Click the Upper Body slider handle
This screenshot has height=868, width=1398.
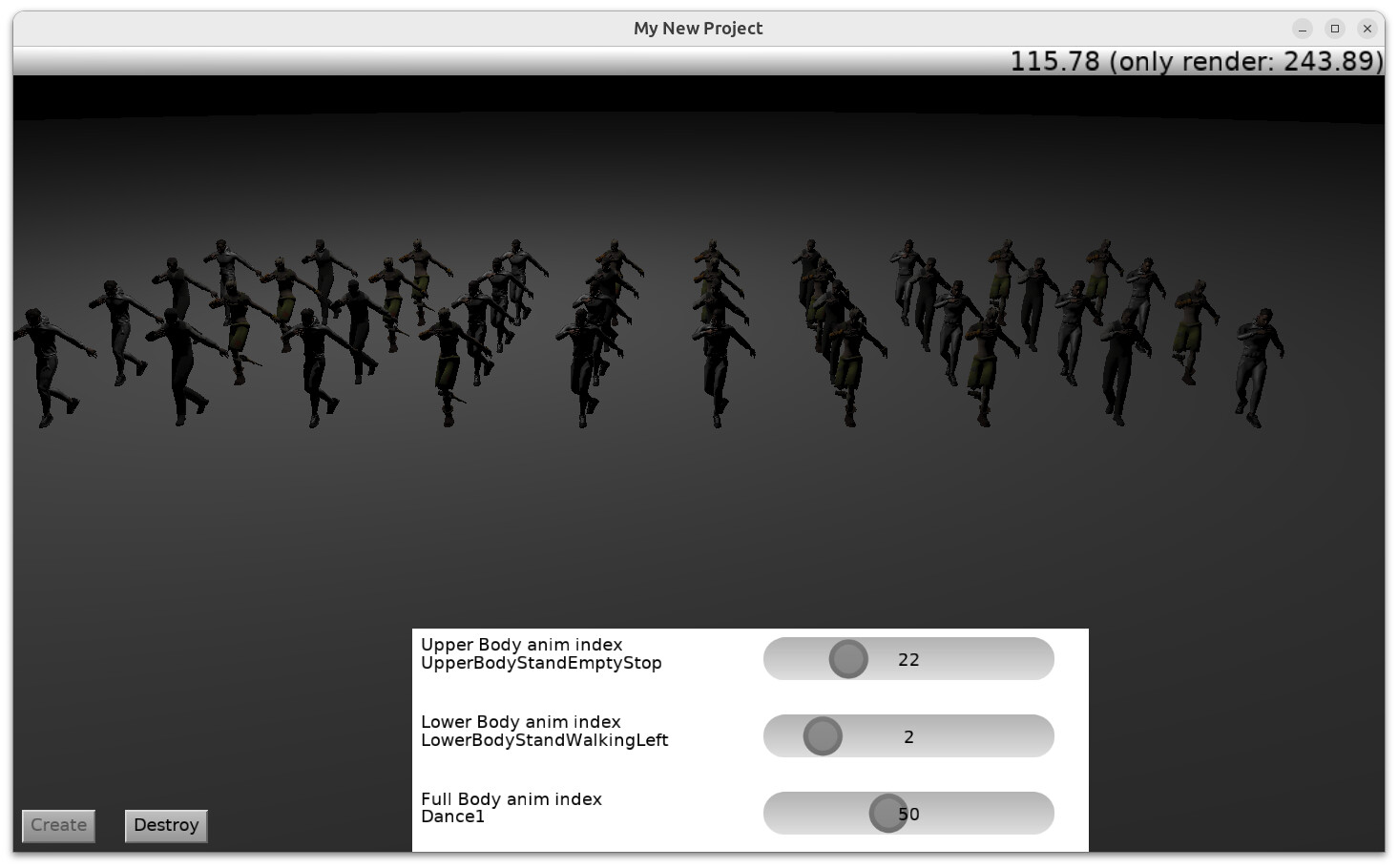(848, 659)
